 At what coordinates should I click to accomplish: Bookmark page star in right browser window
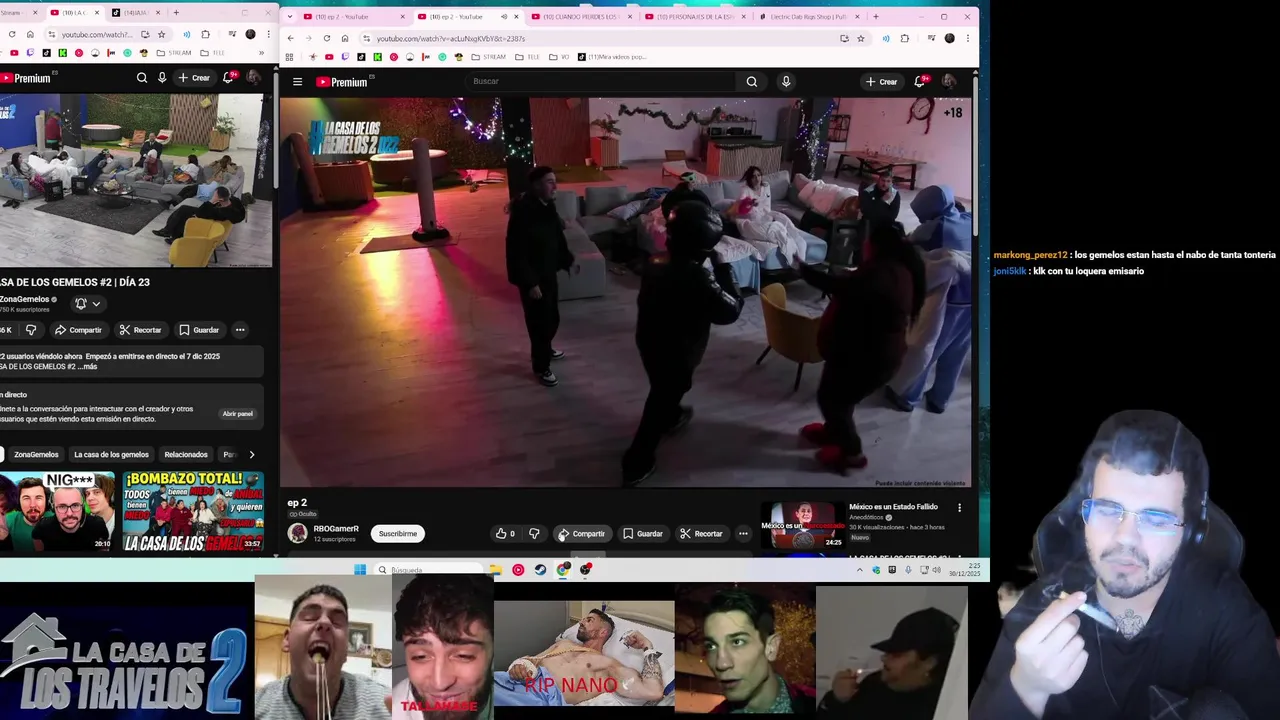[861, 38]
